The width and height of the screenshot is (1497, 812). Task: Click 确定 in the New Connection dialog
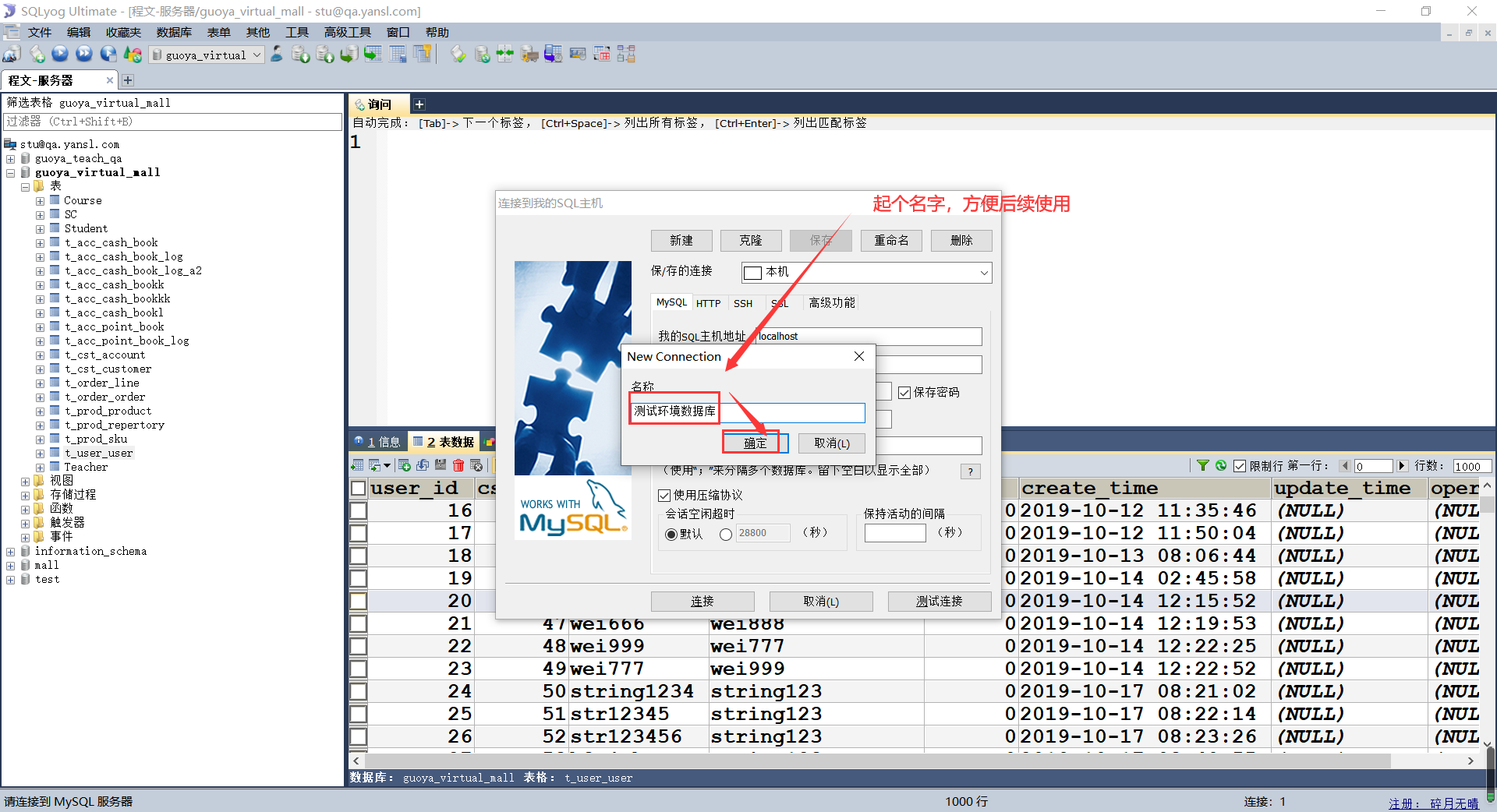click(755, 443)
